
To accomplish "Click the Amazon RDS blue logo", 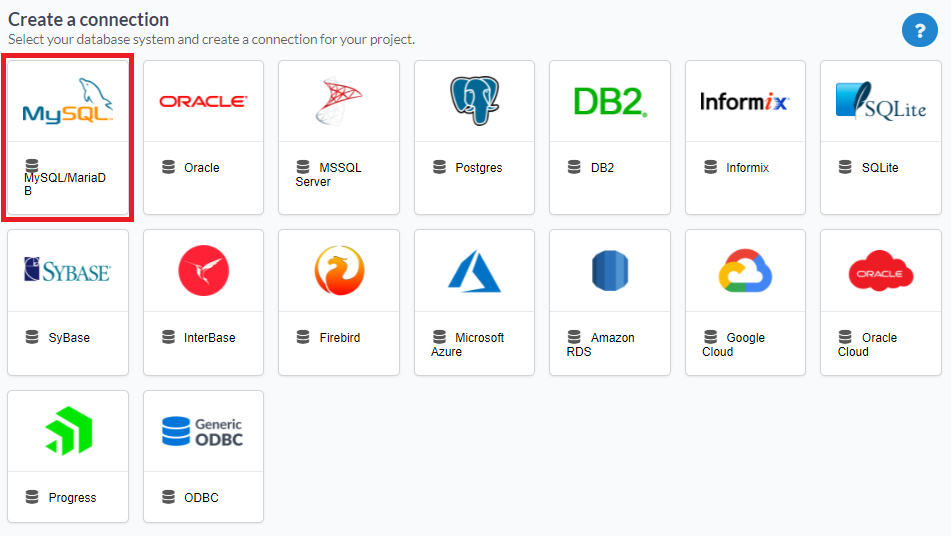I will point(610,270).
